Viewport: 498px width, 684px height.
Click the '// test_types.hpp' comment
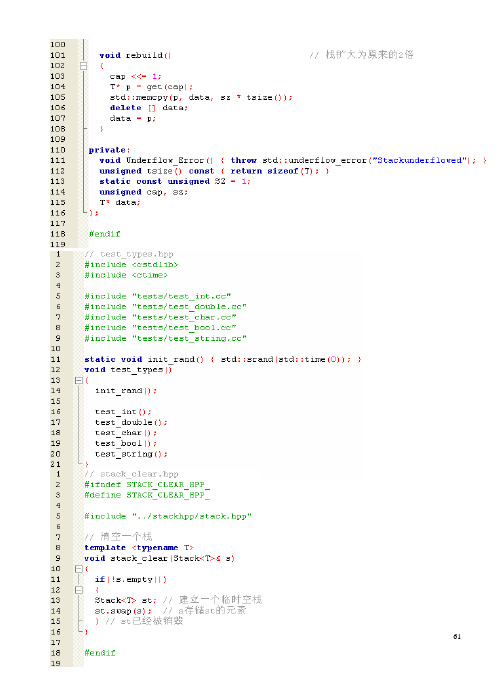129,254
